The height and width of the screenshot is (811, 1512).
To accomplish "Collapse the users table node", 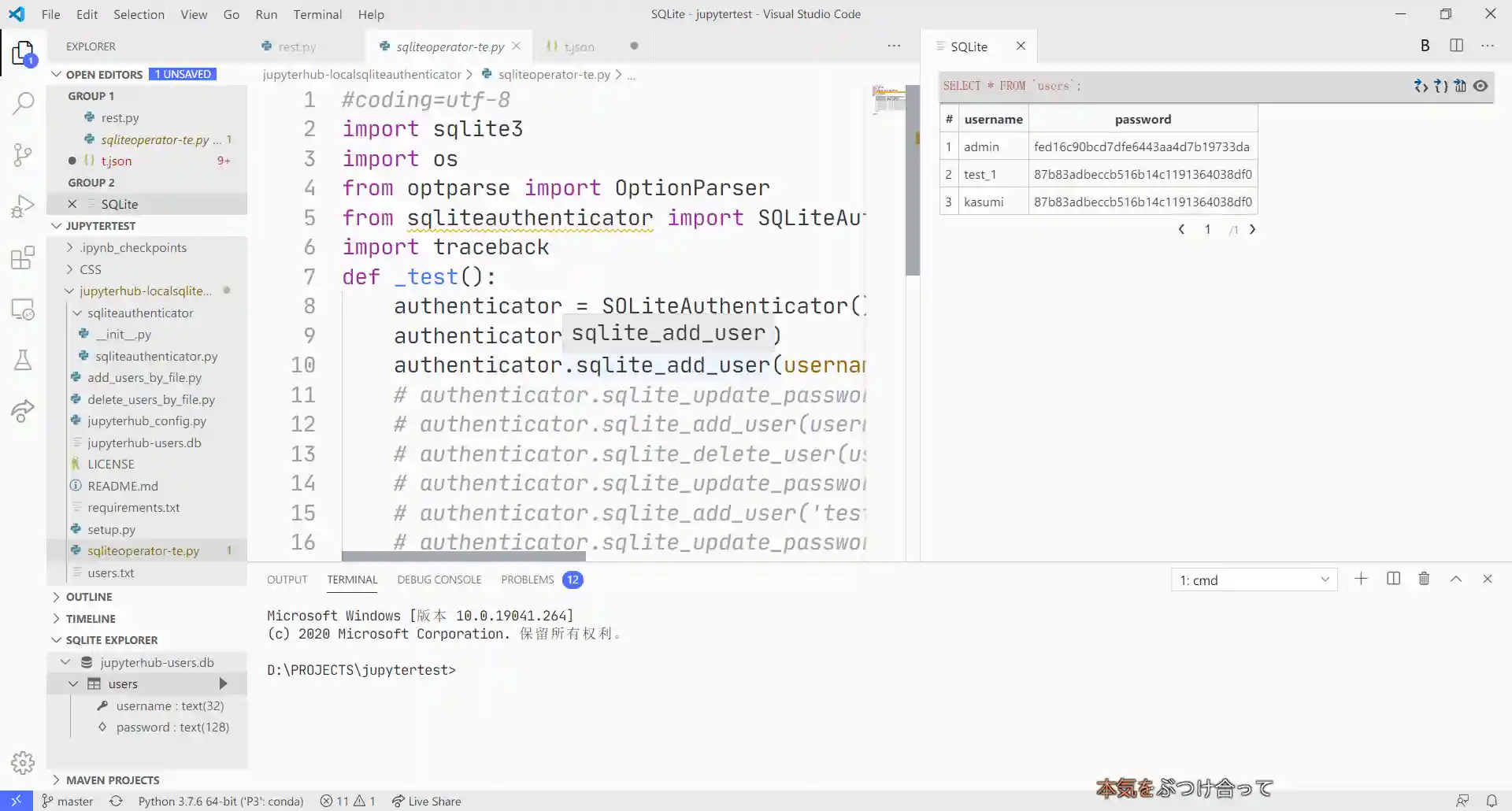I will 73,683.
